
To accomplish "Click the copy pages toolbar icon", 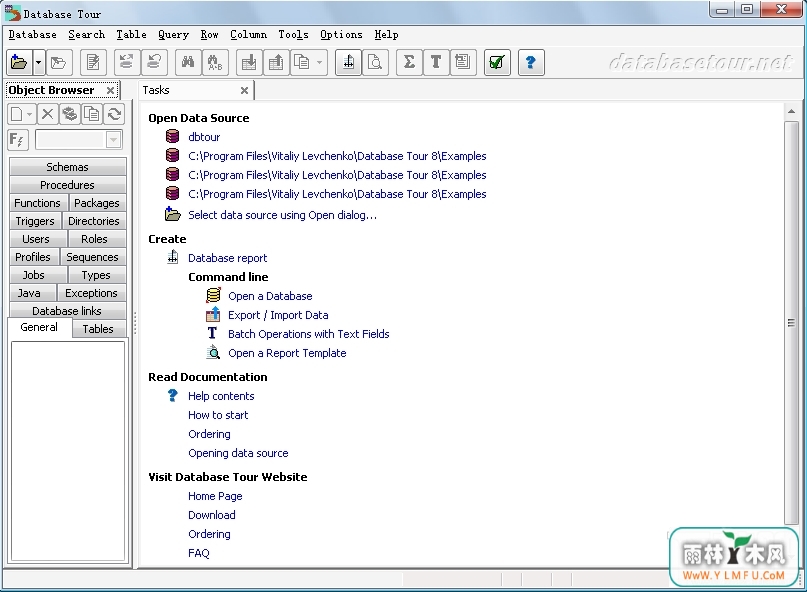I will (x=302, y=63).
